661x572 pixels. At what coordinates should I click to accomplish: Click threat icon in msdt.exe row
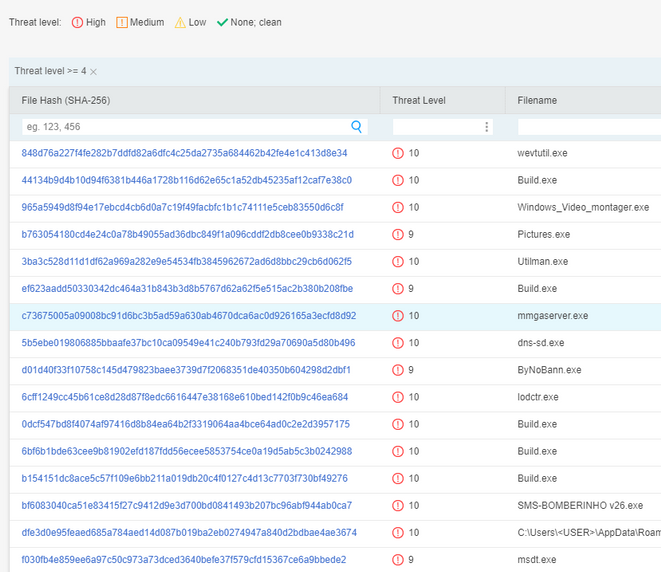[x=398, y=559]
